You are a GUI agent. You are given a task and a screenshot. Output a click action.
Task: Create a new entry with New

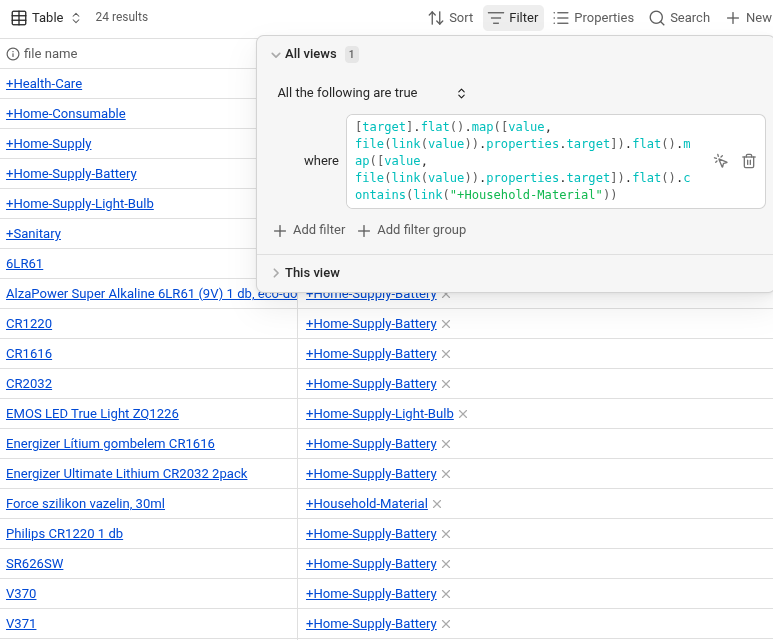pyautogui.click(x=748, y=18)
